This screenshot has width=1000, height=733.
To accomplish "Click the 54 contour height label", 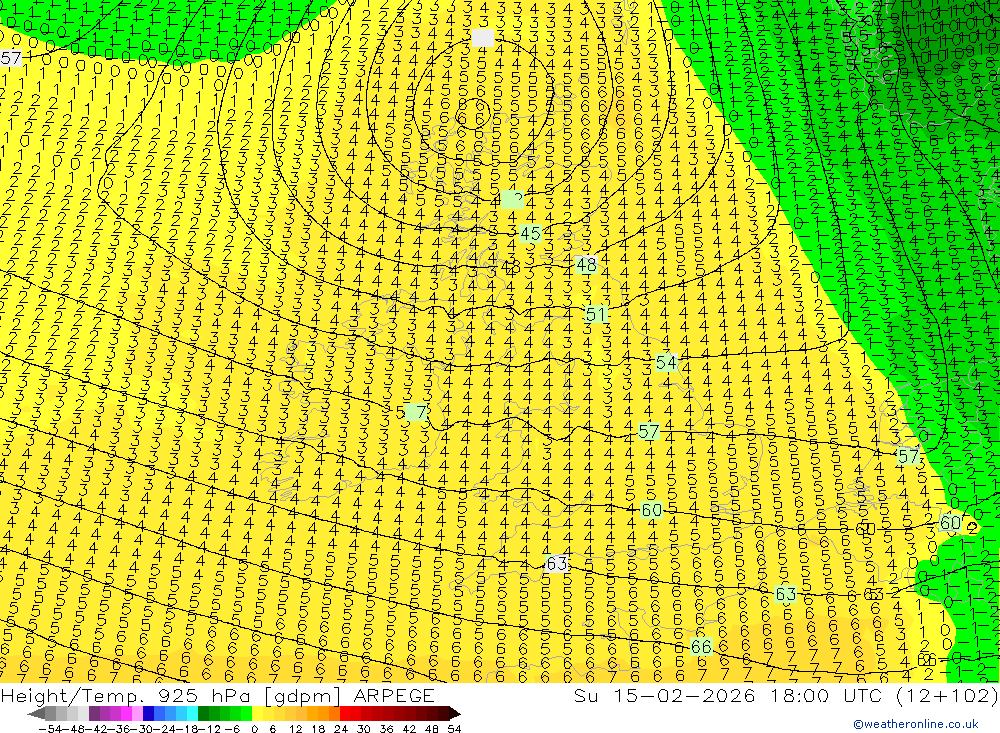I will 666,362.
